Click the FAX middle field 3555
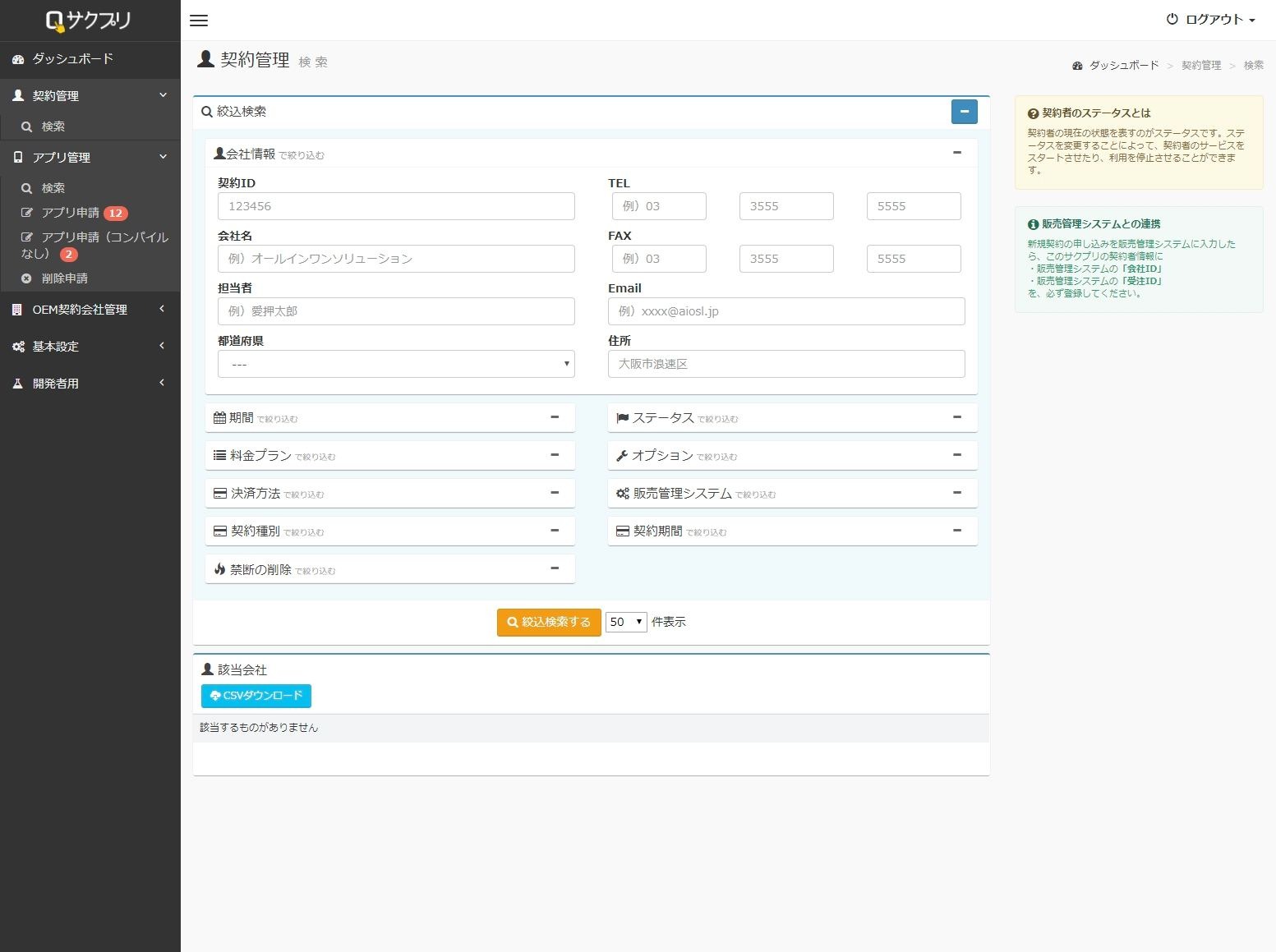Image resolution: width=1276 pixels, height=952 pixels. pyautogui.click(x=786, y=259)
